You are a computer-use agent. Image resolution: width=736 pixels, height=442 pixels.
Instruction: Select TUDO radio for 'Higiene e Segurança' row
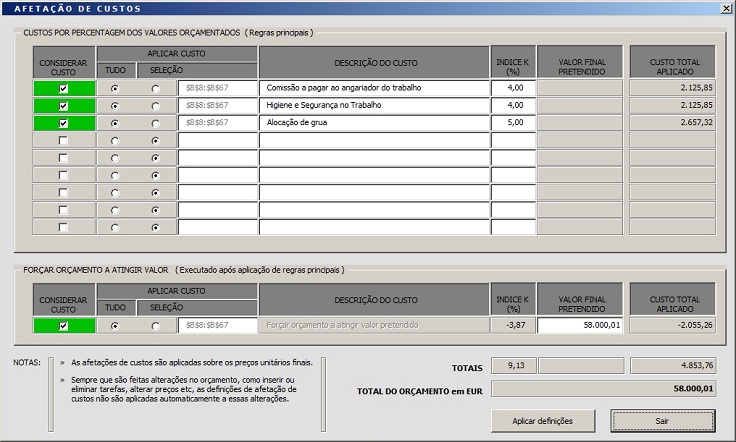click(x=115, y=106)
